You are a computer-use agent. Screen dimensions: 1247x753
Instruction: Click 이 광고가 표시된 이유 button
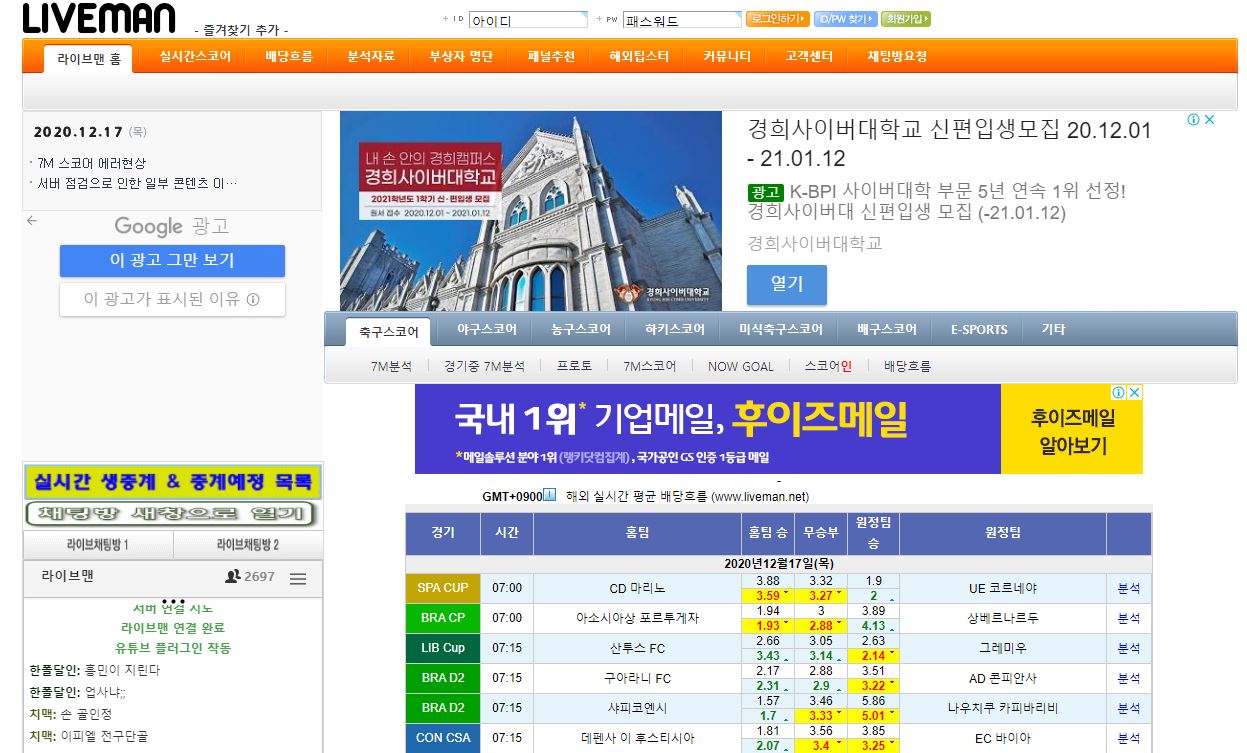click(172, 298)
